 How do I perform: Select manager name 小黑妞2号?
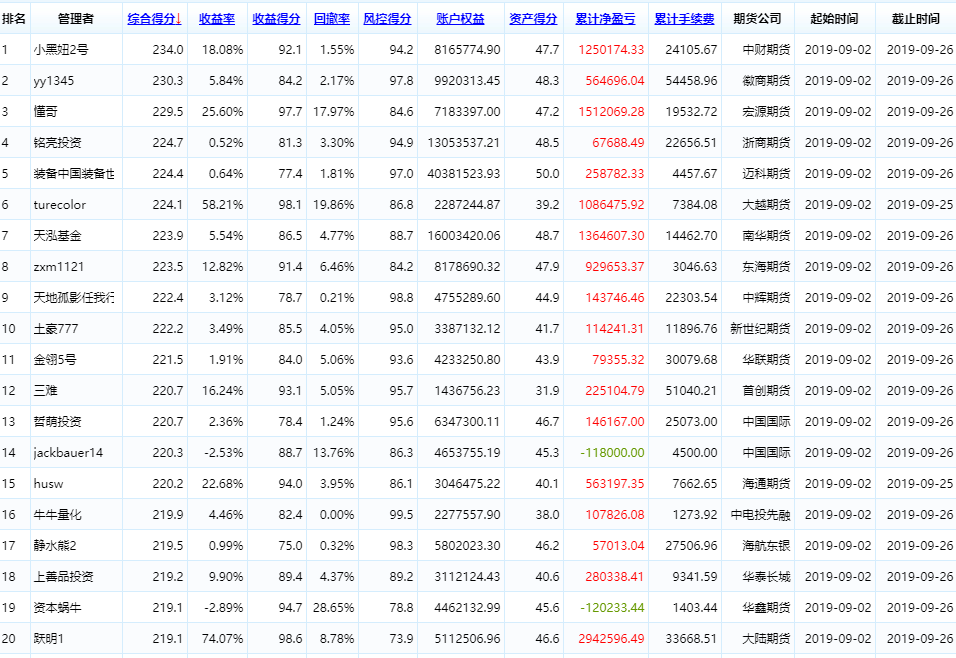pos(61,50)
